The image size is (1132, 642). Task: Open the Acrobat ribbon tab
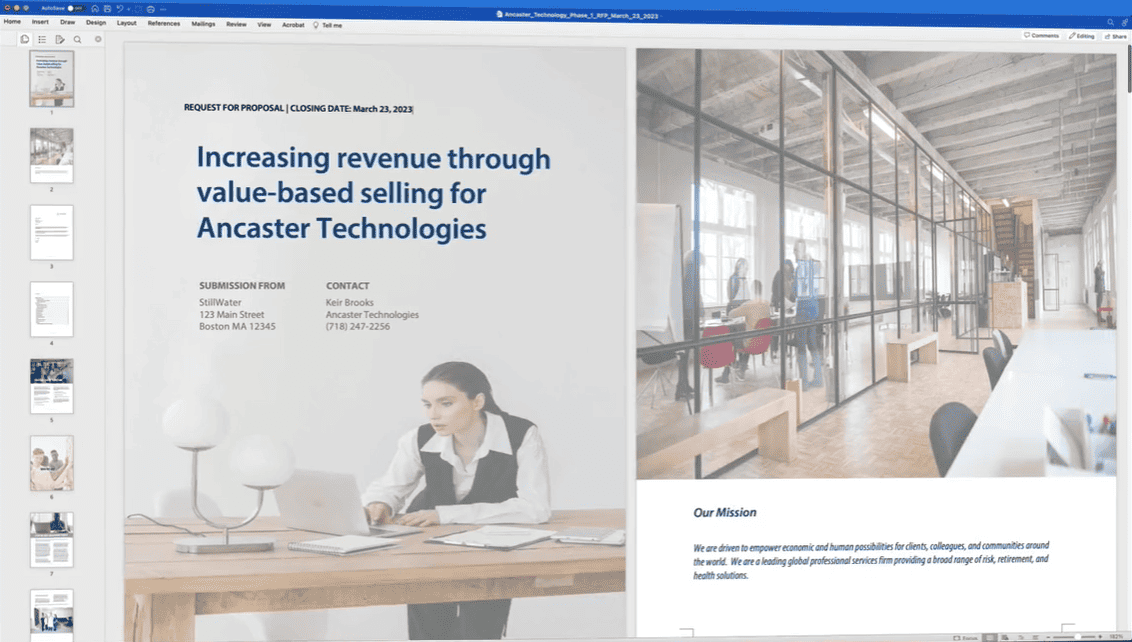click(x=293, y=25)
